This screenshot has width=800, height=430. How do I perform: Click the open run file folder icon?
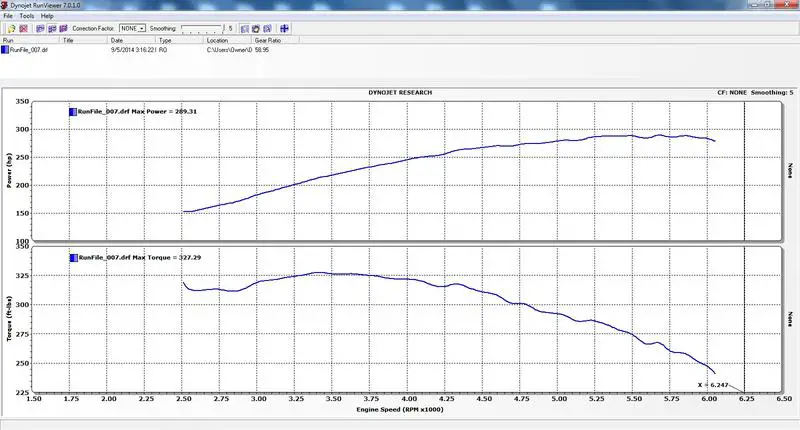click(x=11, y=29)
